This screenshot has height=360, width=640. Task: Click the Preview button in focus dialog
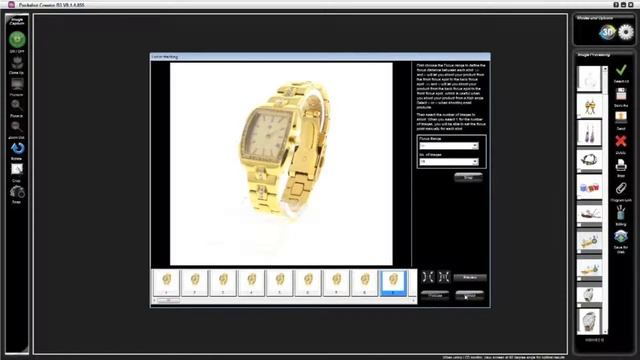click(x=470, y=278)
